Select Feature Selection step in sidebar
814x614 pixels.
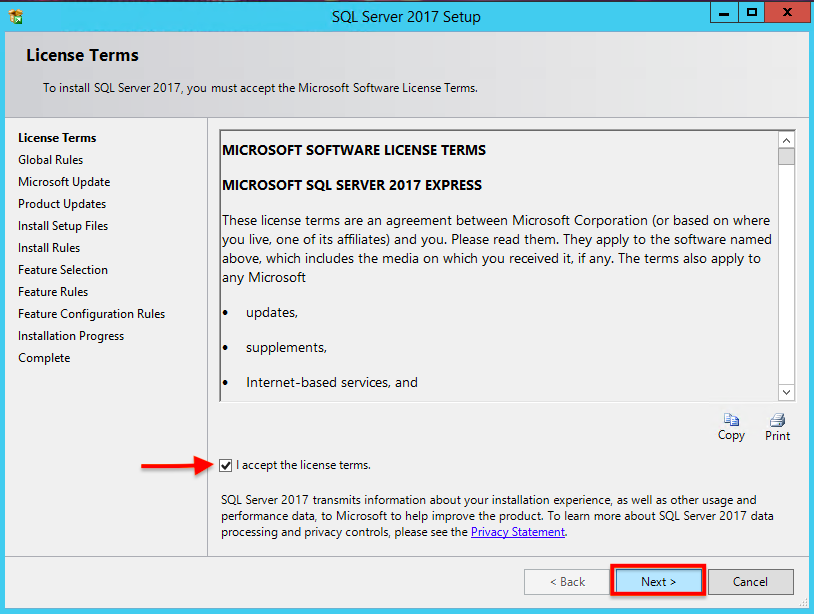[x=63, y=270]
